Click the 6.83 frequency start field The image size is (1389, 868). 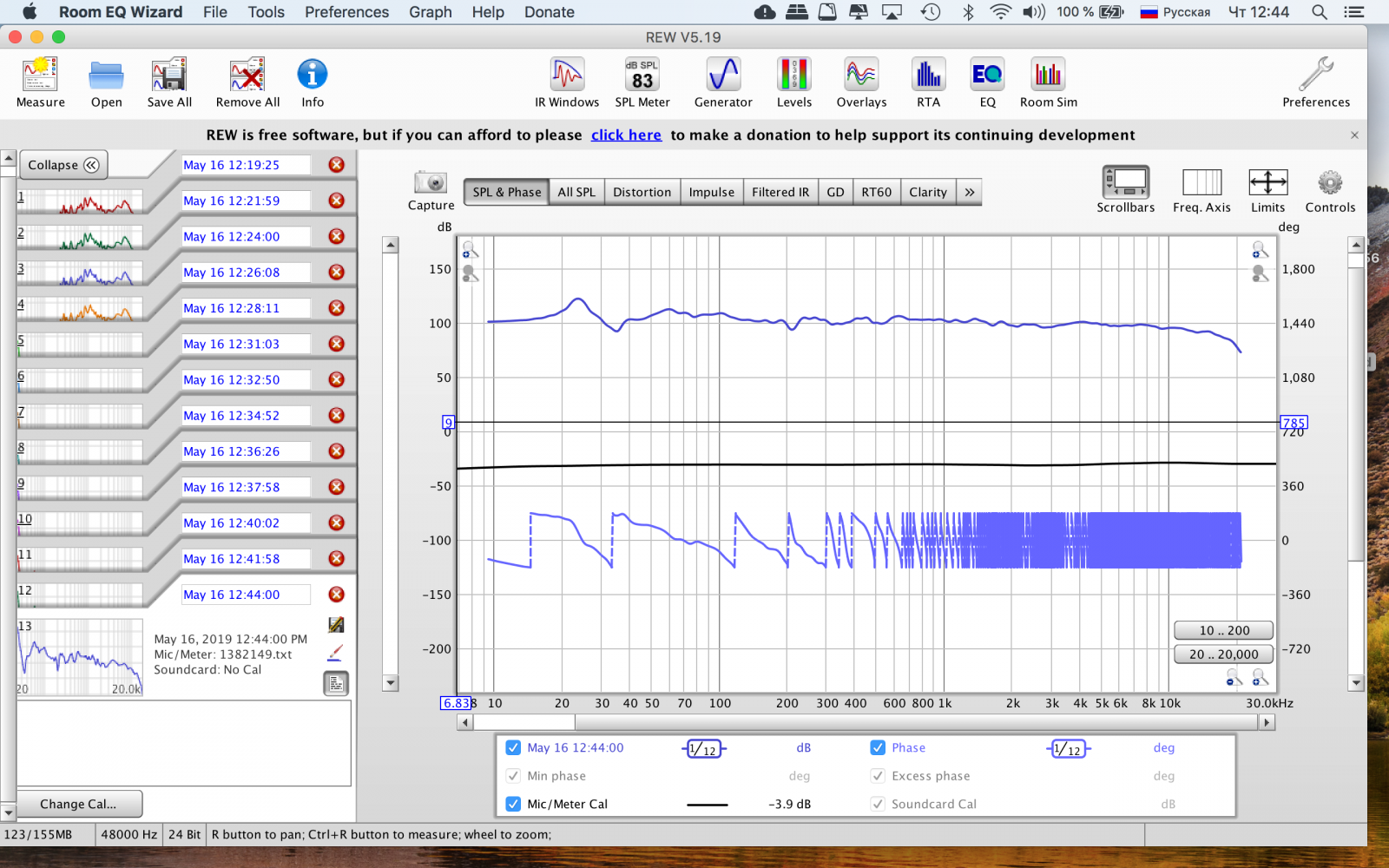click(455, 703)
